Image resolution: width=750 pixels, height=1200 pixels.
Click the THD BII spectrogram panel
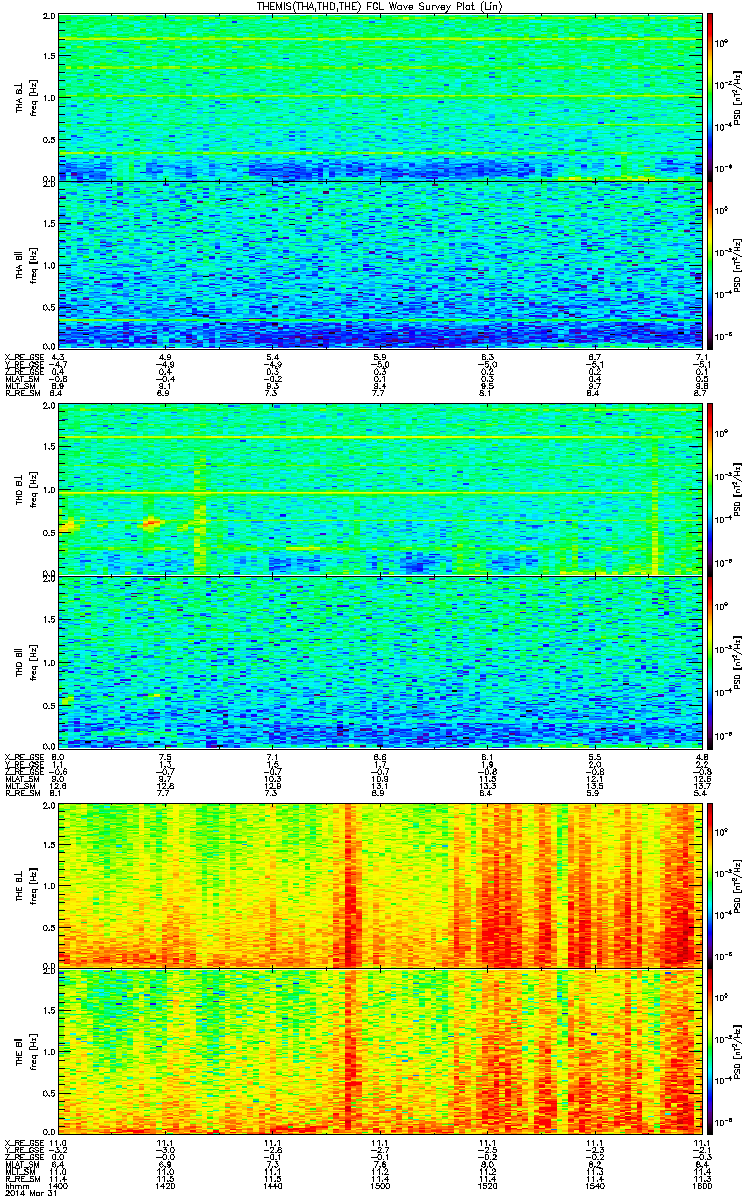[380, 661]
